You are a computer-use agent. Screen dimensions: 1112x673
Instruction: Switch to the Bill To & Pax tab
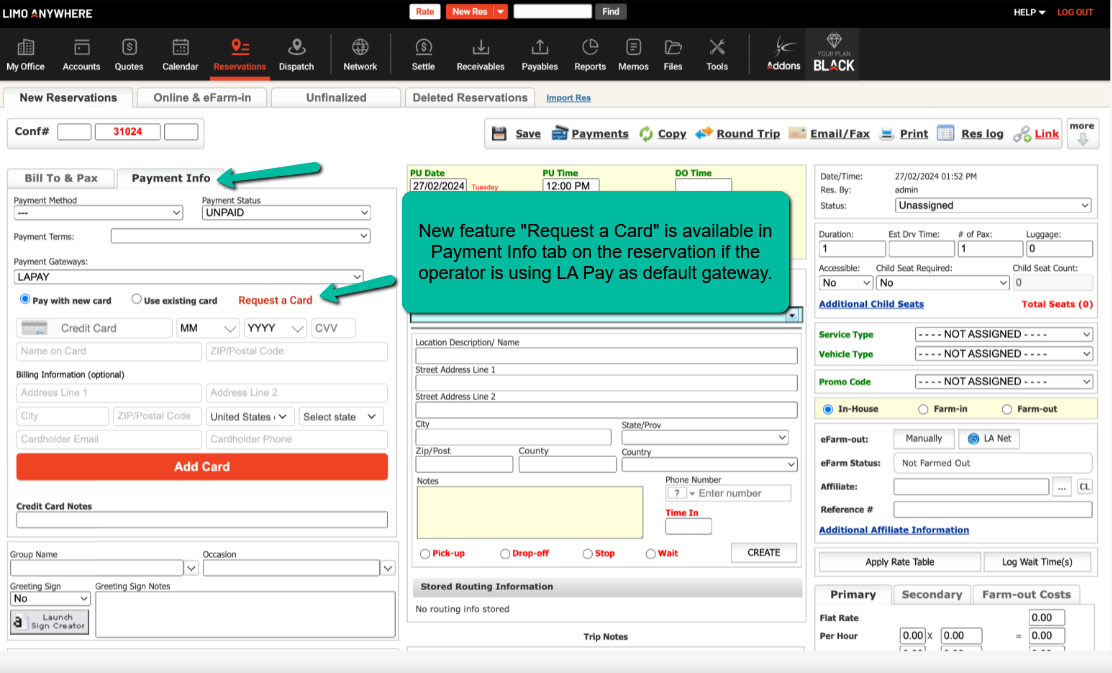[61, 178]
